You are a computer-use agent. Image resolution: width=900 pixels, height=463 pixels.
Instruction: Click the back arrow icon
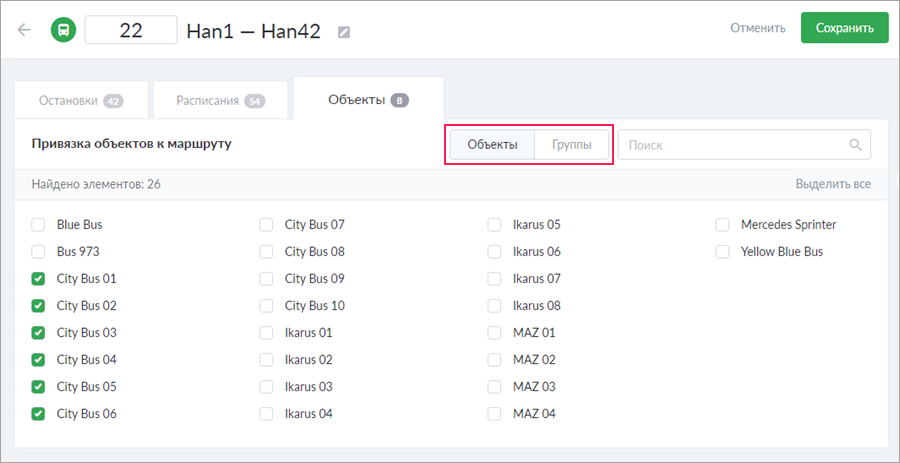tap(24, 29)
